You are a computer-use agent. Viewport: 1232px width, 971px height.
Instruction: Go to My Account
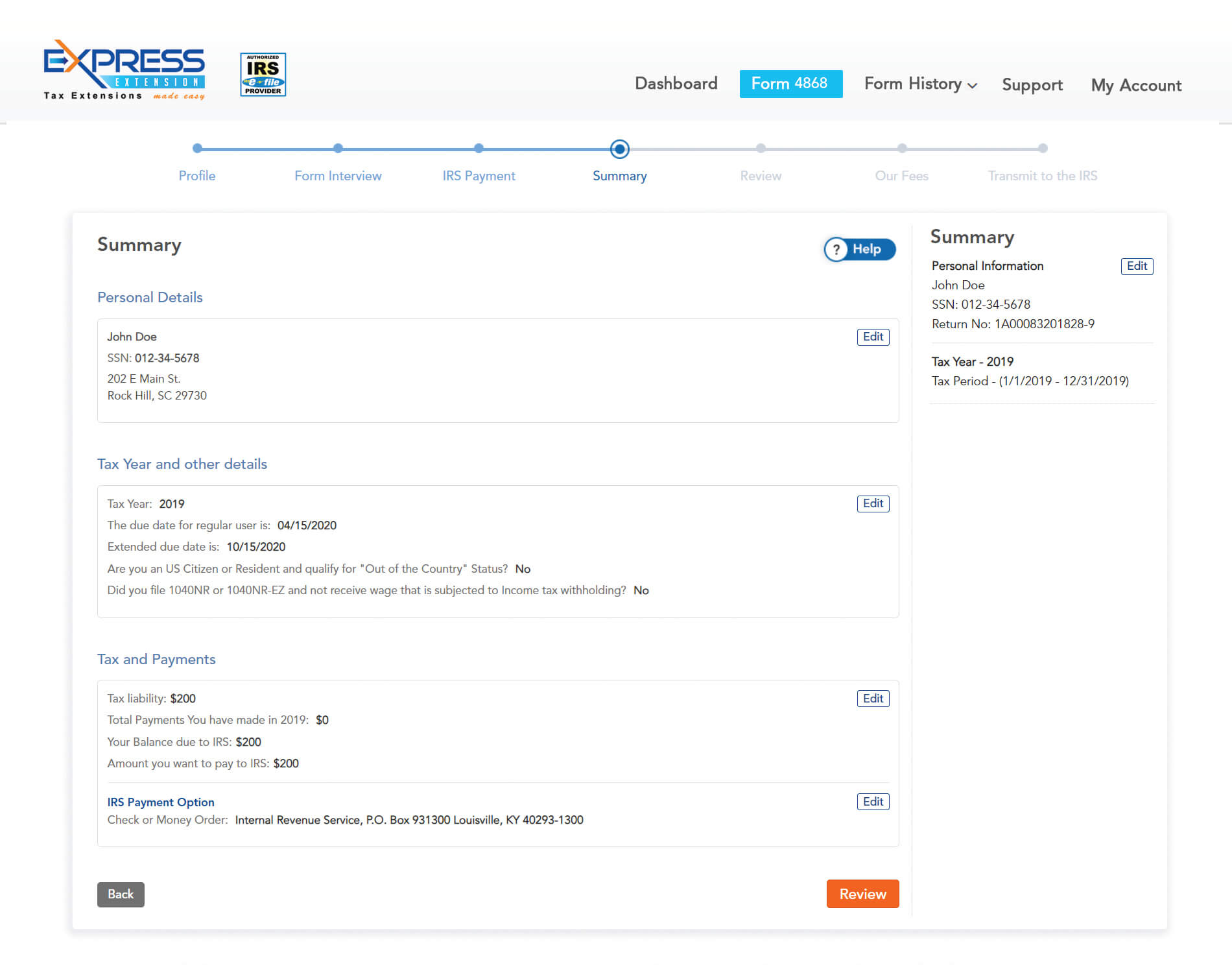tap(1136, 86)
